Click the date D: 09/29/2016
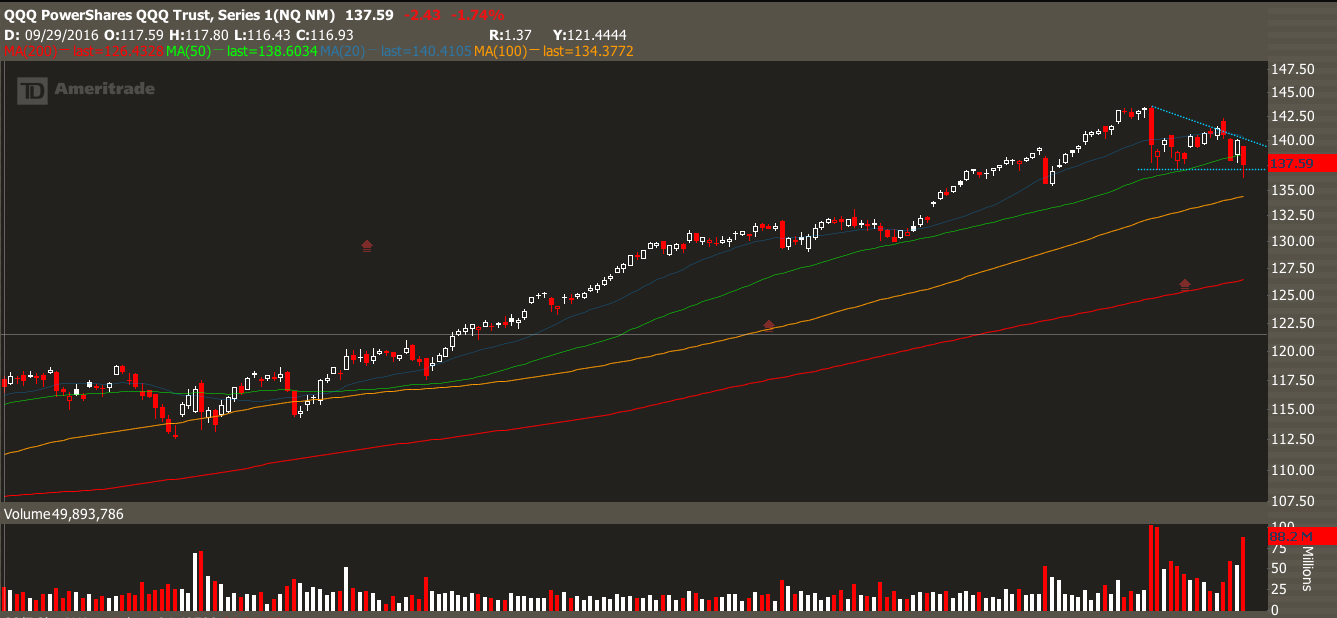This screenshot has width=1337, height=618. (51, 34)
